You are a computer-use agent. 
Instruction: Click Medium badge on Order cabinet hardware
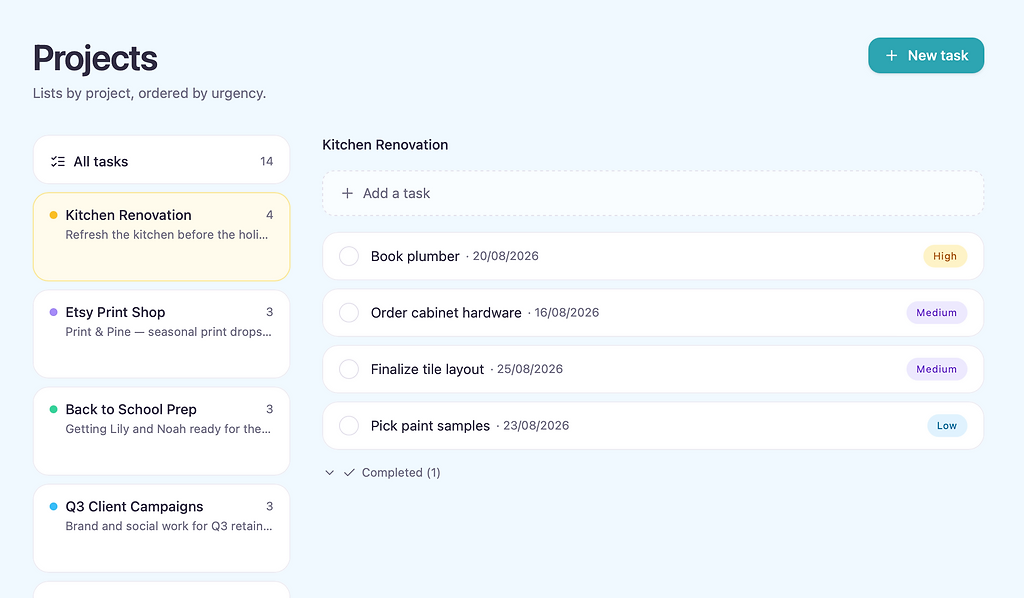[x=936, y=313]
